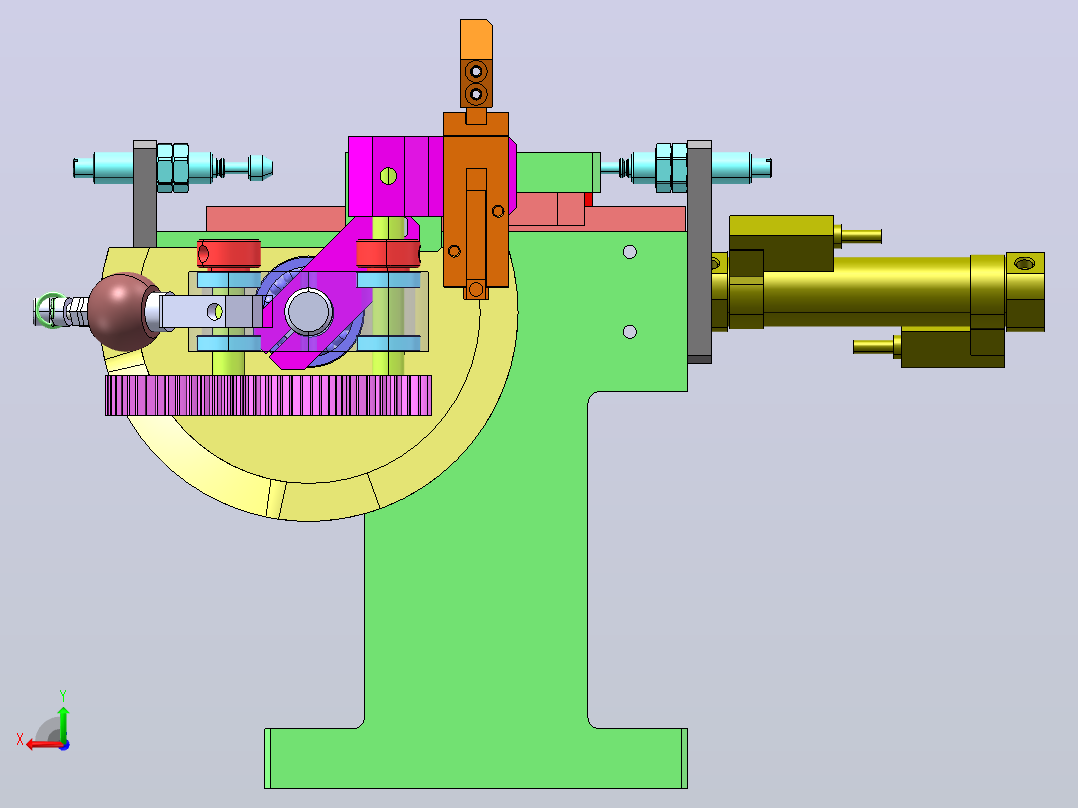The height and width of the screenshot is (808, 1078).
Task: Pick the right red shaft collar
Action: [x=388, y=253]
